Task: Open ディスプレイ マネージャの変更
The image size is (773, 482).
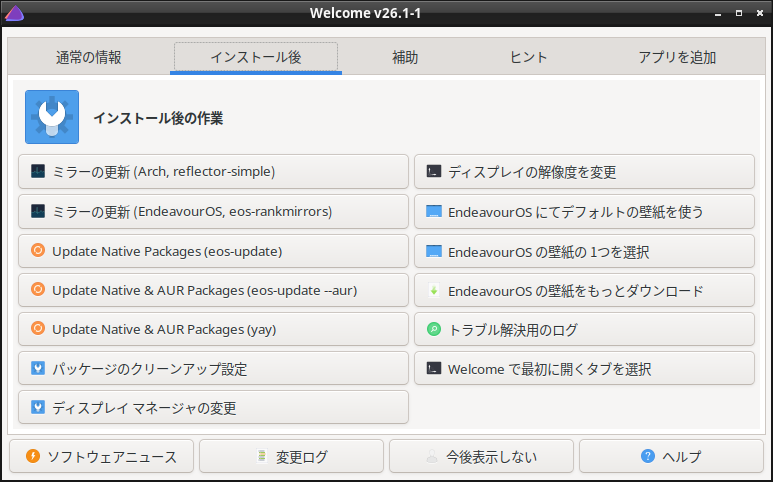Action: point(213,408)
